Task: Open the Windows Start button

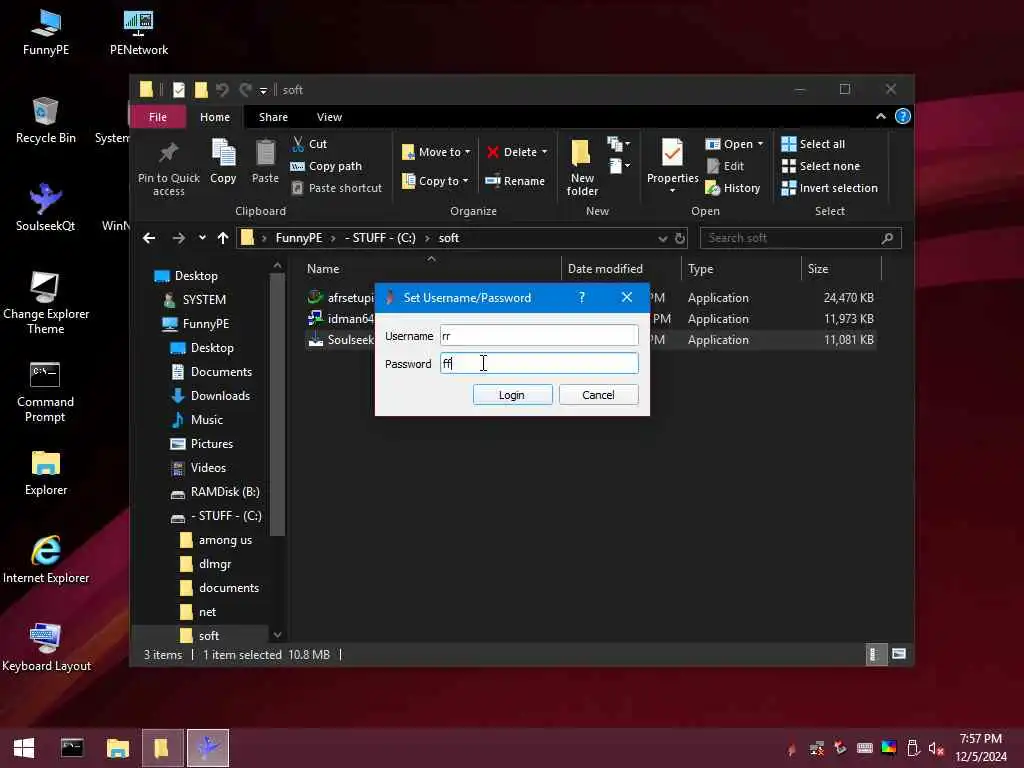Action: [24, 748]
